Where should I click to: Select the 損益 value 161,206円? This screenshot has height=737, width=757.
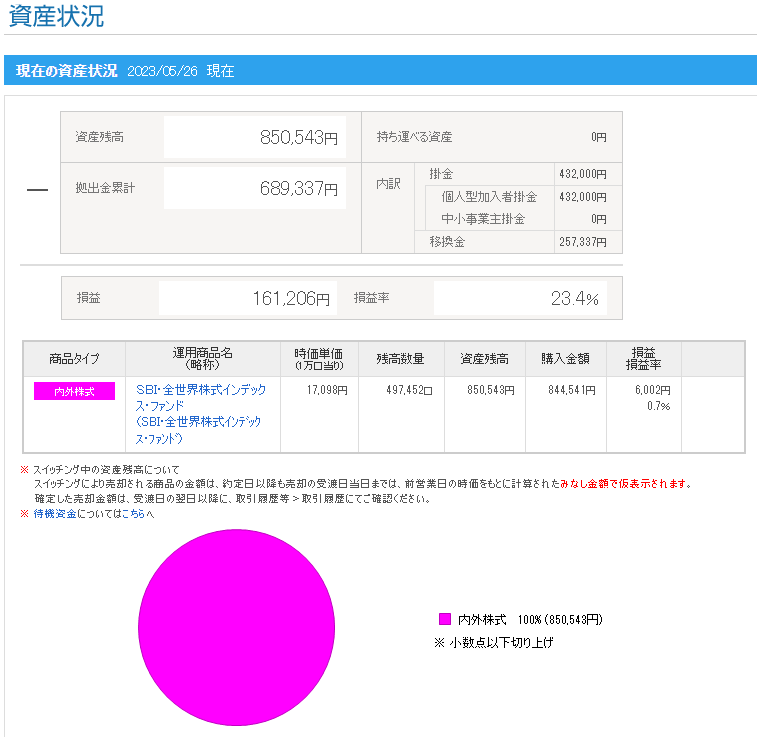click(292, 298)
